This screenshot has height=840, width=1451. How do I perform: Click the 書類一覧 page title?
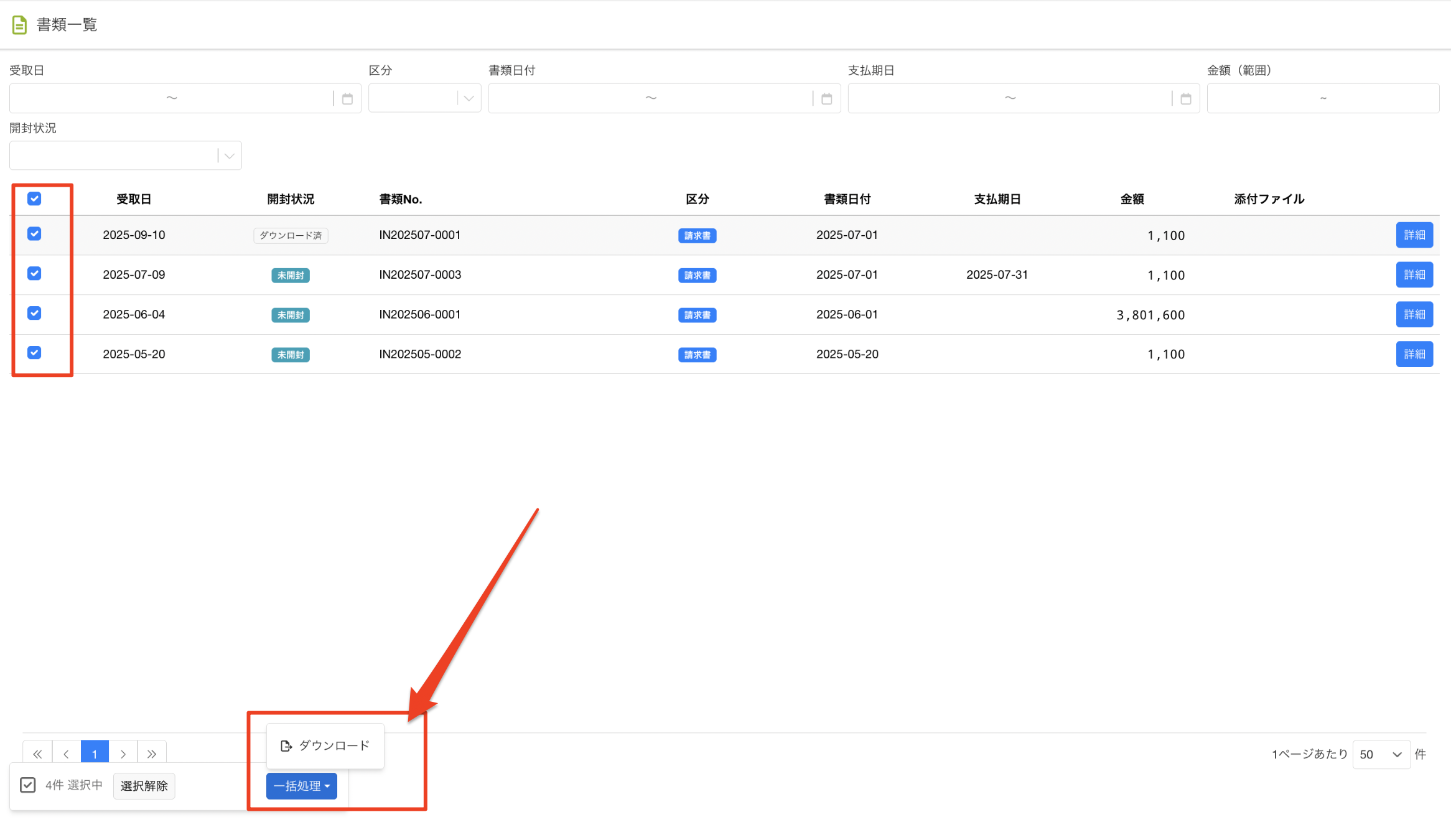(67, 25)
